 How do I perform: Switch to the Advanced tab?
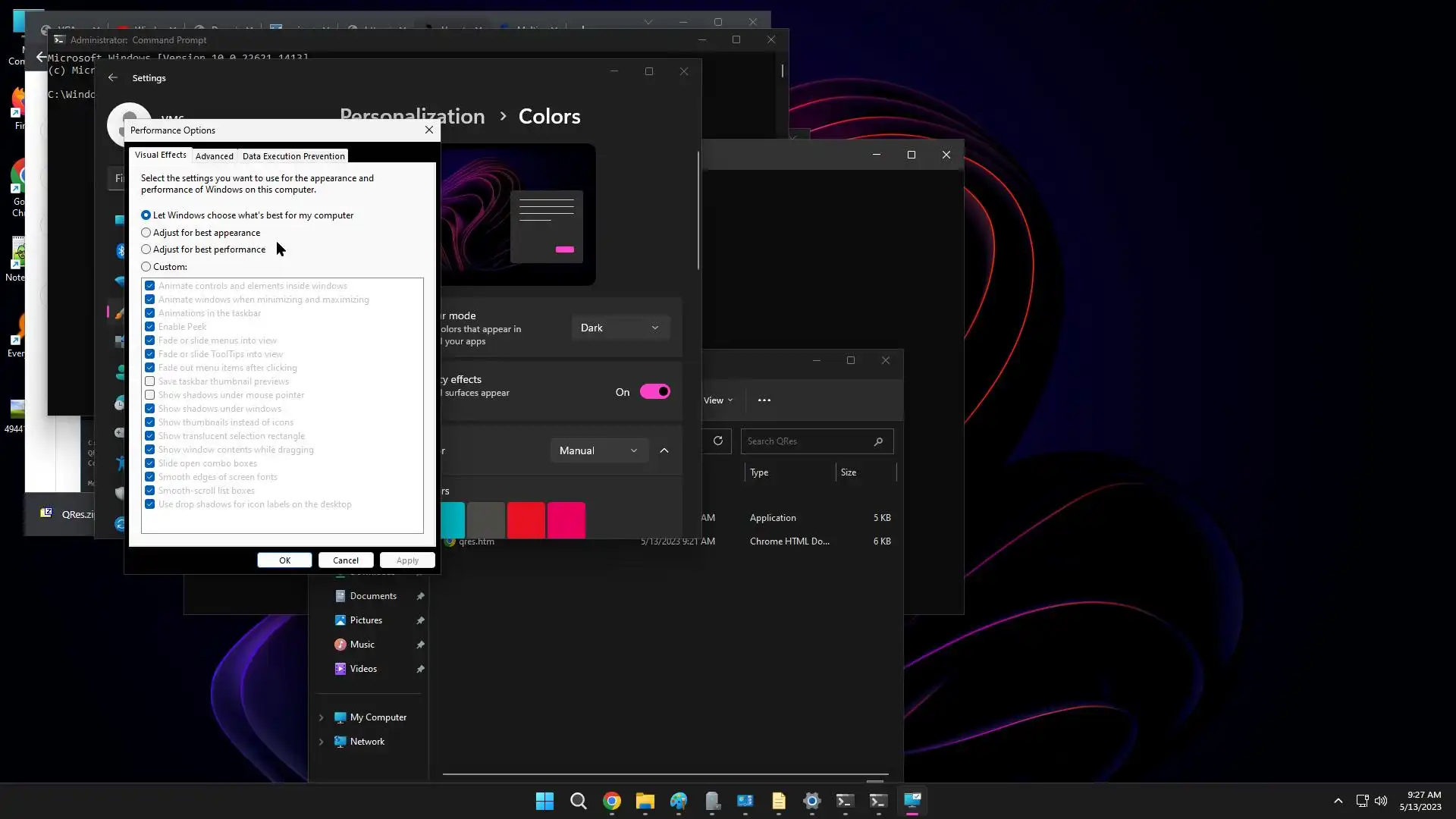(x=214, y=156)
